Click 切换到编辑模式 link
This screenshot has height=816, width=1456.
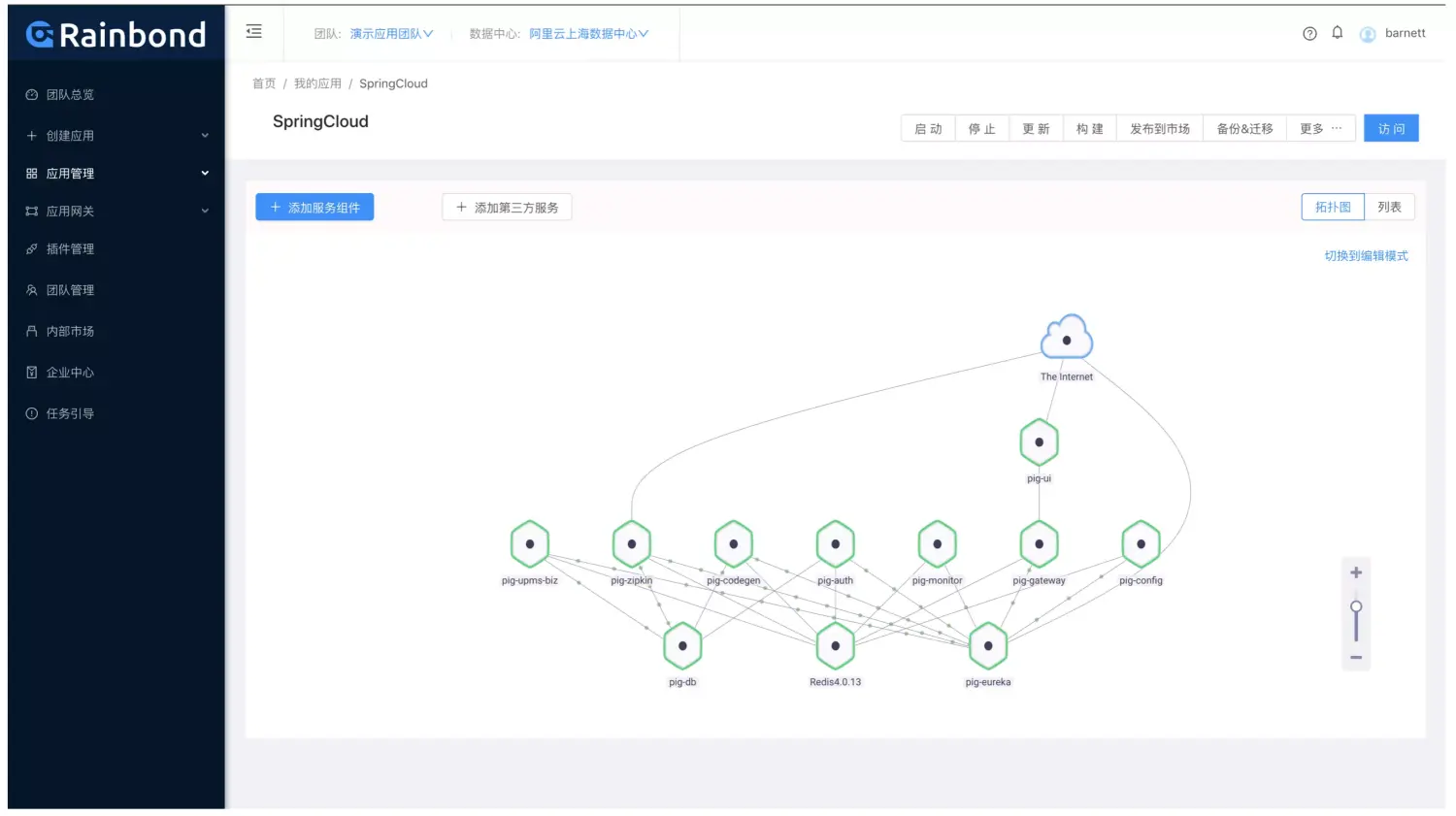pyautogui.click(x=1366, y=256)
